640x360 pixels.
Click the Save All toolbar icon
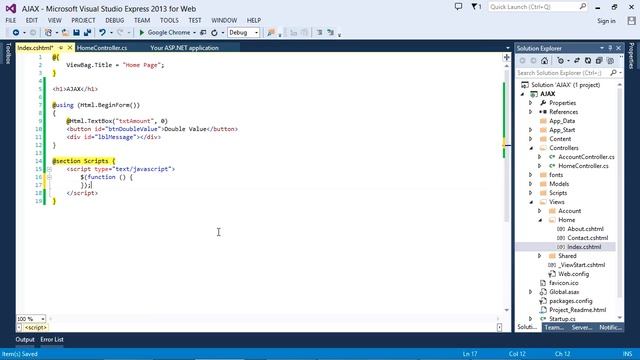point(87,33)
